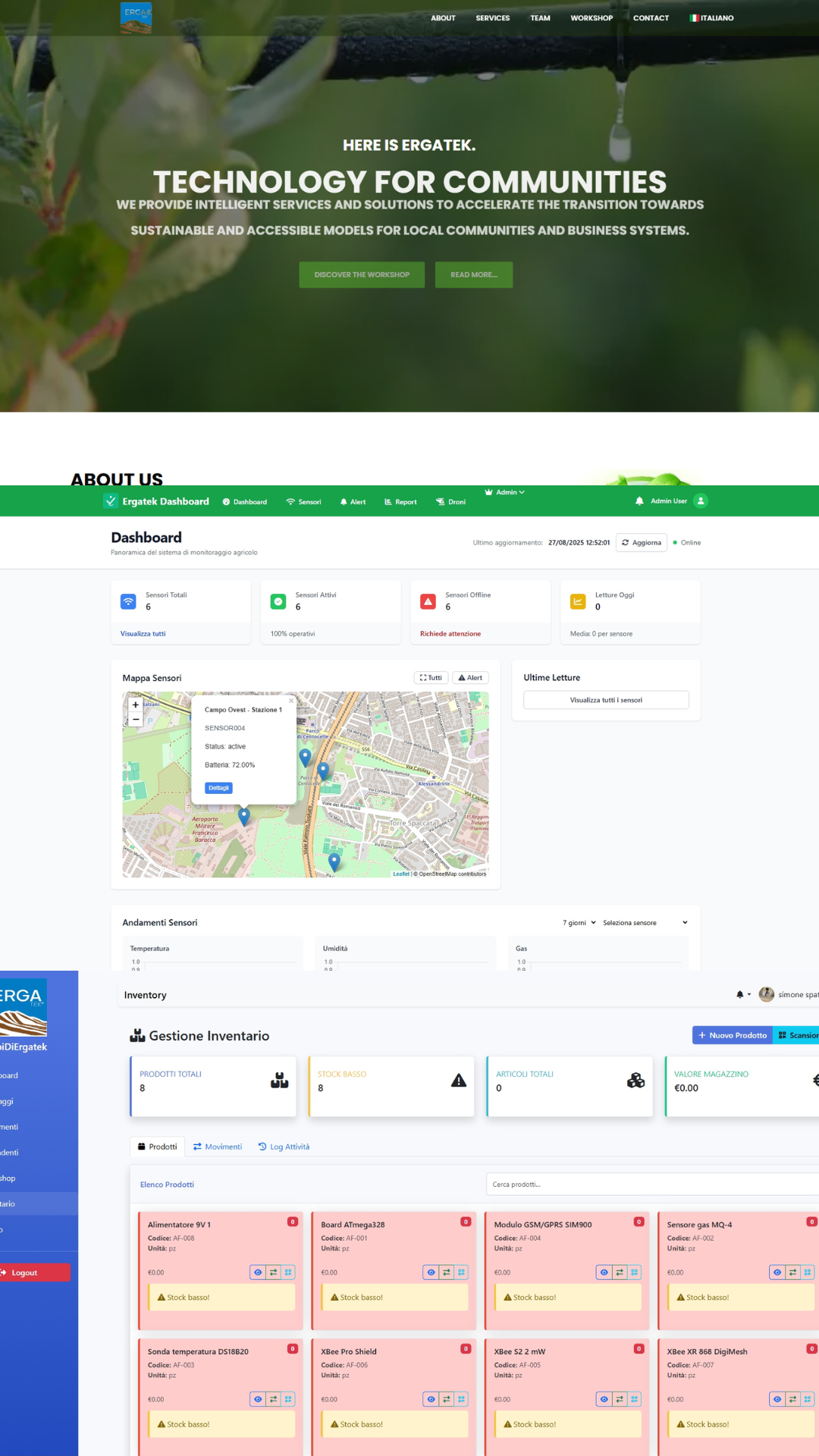Click the southernmost map marker near the attribution
The width and height of the screenshot is (819, 1456).
click(334, 861)
